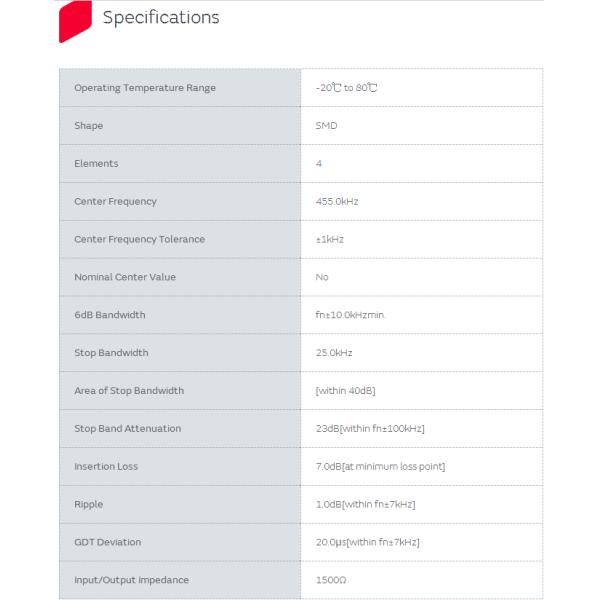Click the ±1kHz tolerance value

(329, 239)
